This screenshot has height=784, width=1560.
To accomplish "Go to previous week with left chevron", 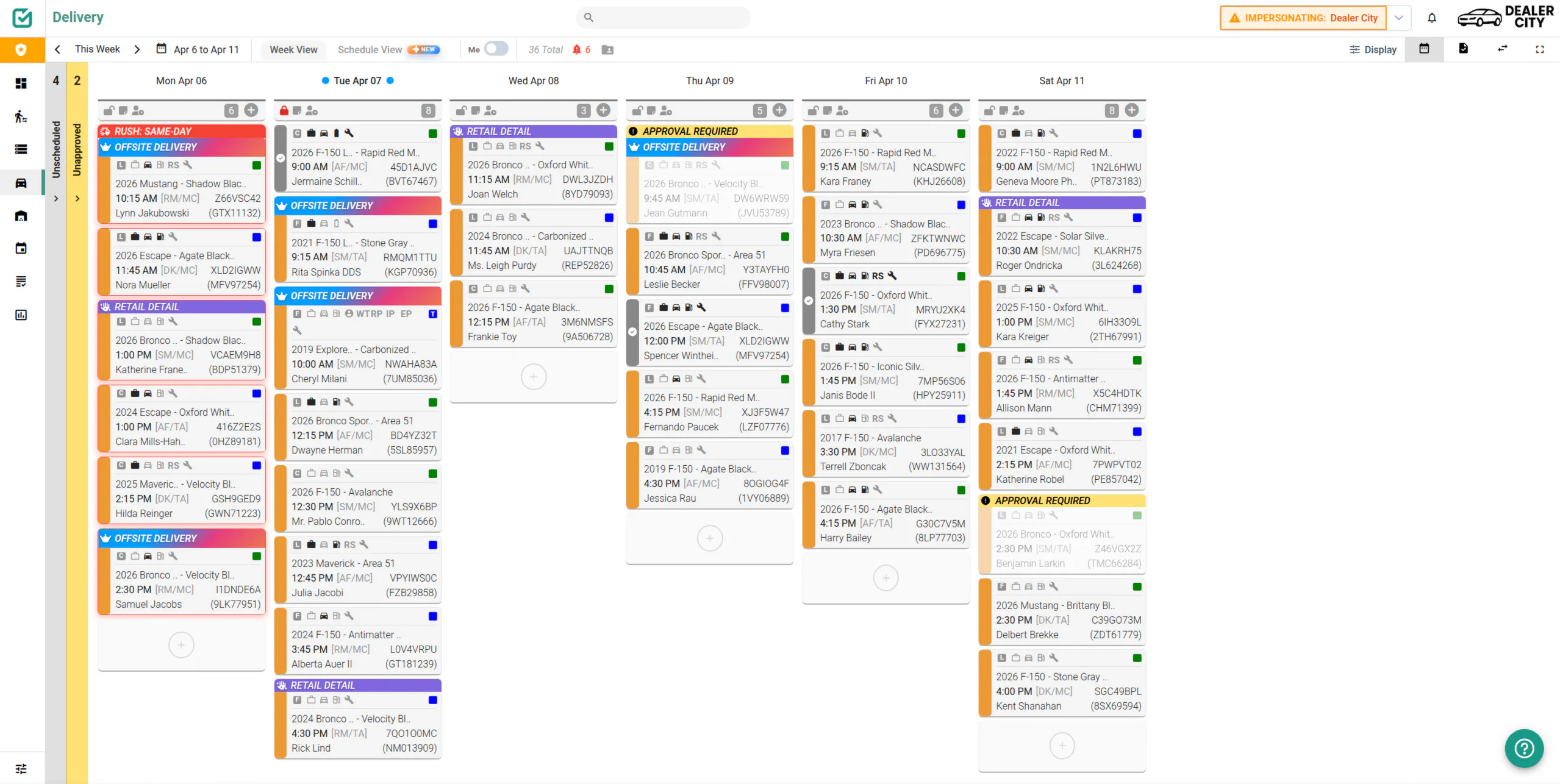I will (57, 49).
